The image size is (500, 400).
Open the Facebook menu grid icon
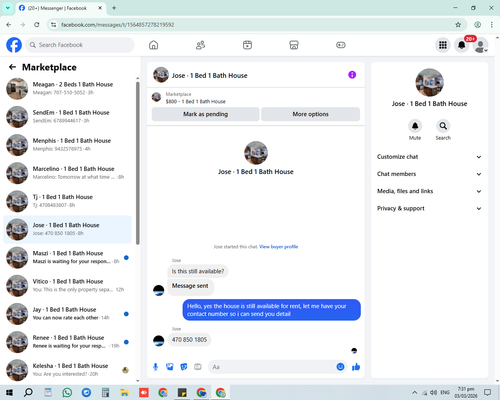click(x=443, y=45)
